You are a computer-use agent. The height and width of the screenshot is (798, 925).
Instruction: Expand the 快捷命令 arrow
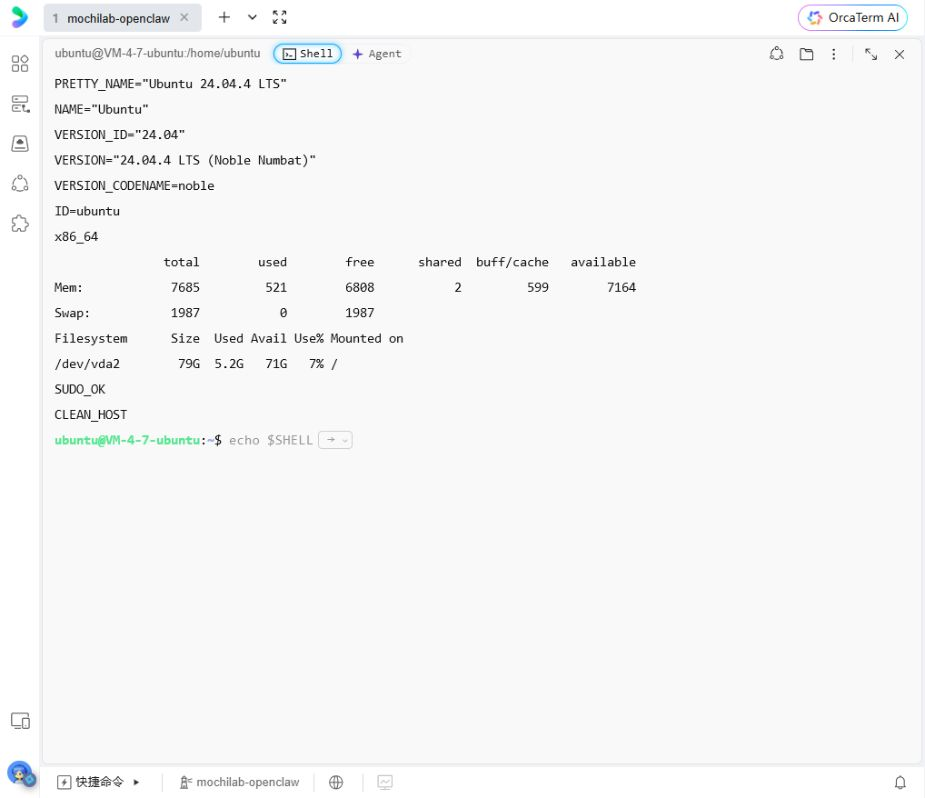point(136,782)
